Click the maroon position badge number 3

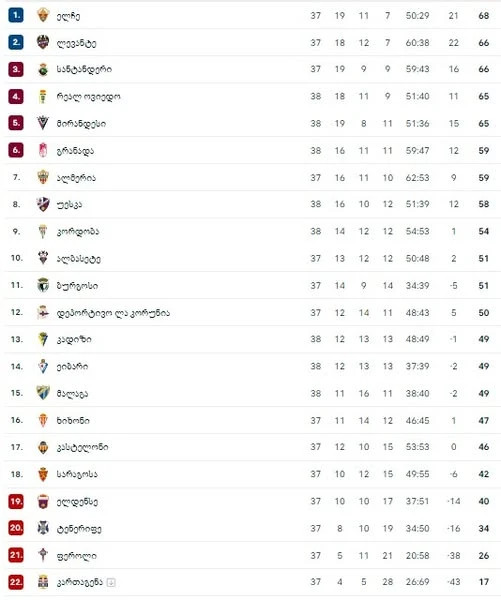pos(16,69)
